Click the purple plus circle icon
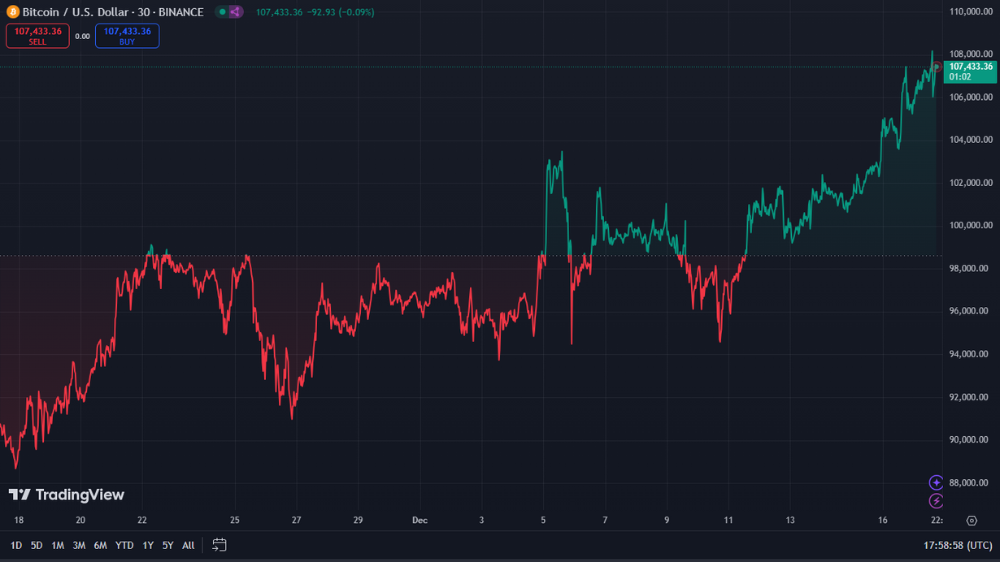 [936, 483]
